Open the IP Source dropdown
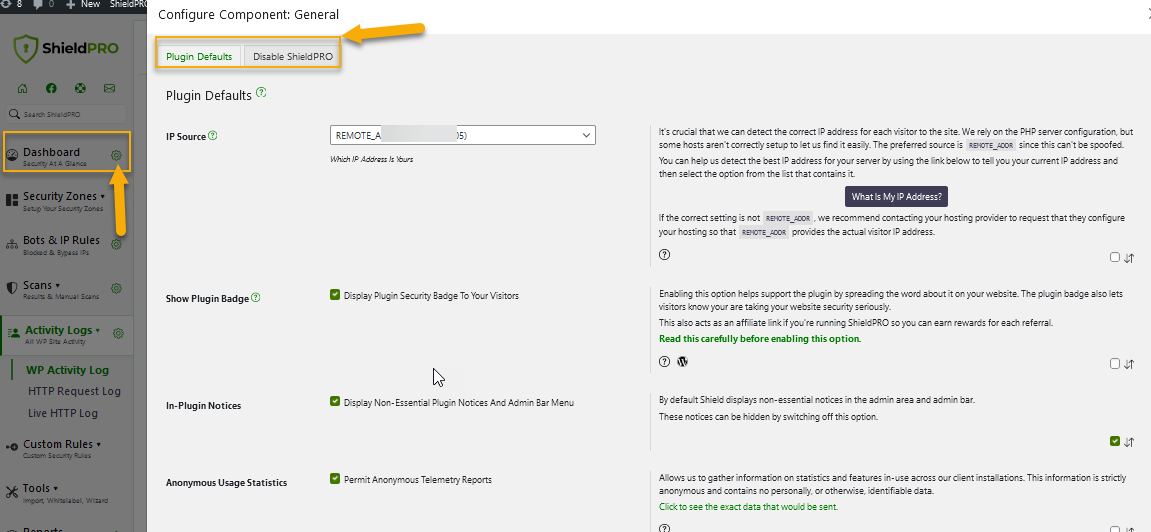The image size is (1151, 532). tap(462, 135)
